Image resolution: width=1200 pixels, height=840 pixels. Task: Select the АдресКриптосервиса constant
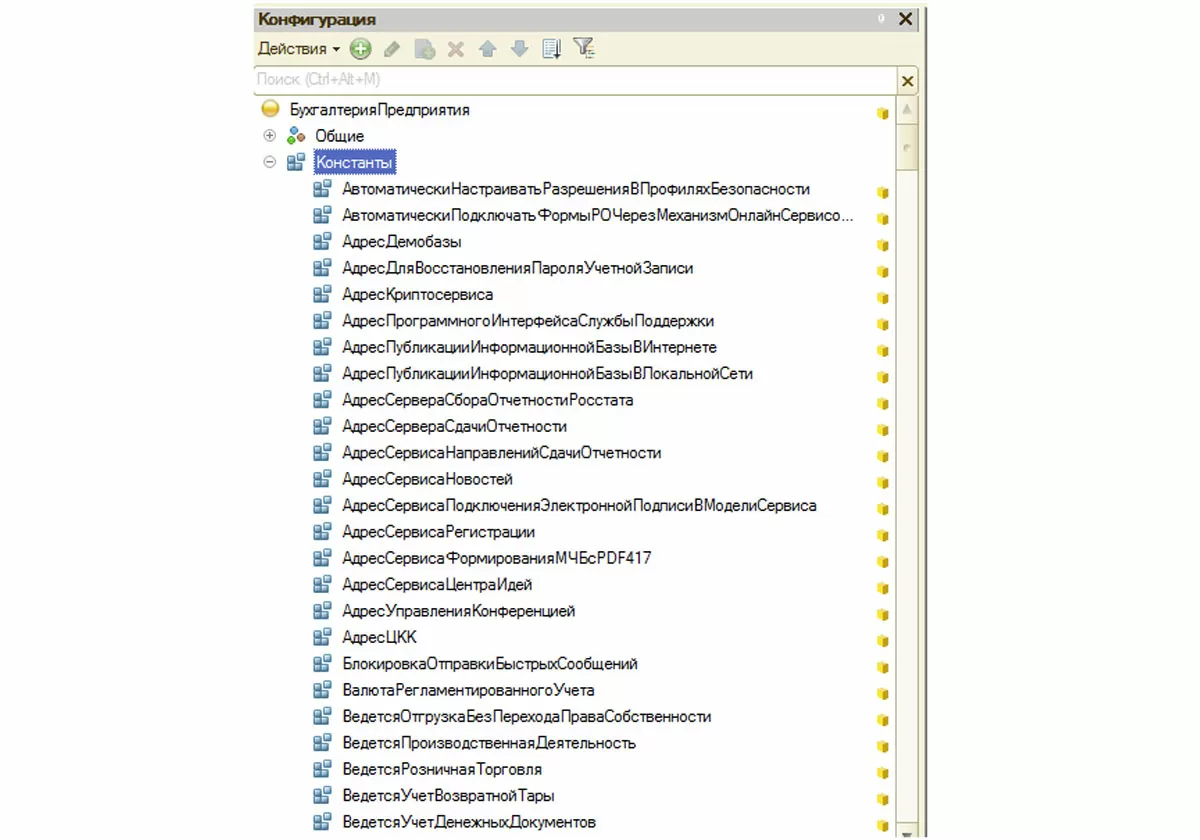[x=418, y=294]
